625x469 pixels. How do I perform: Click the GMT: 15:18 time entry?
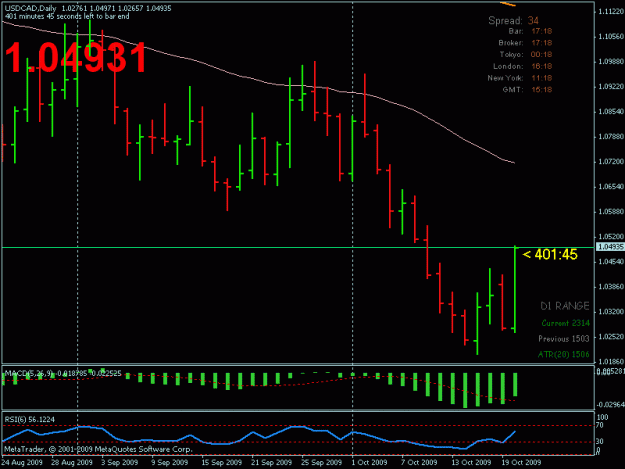[x=527, y=89]
